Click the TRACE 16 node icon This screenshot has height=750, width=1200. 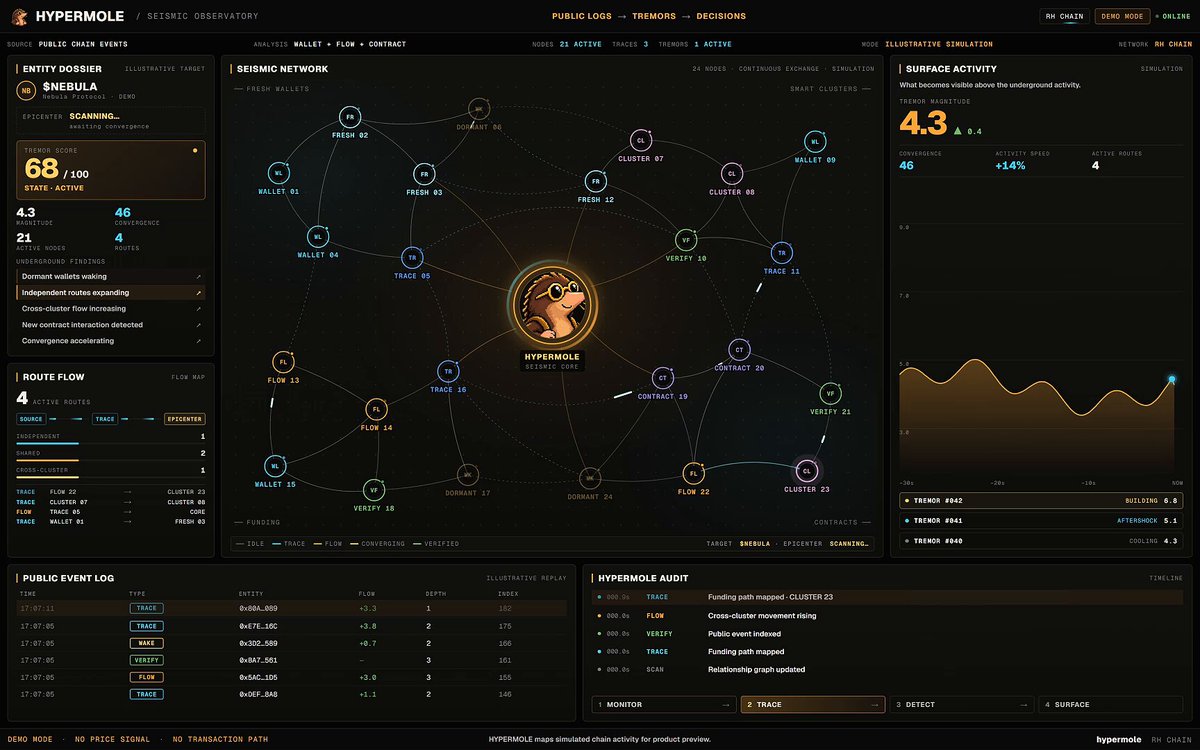448,371
